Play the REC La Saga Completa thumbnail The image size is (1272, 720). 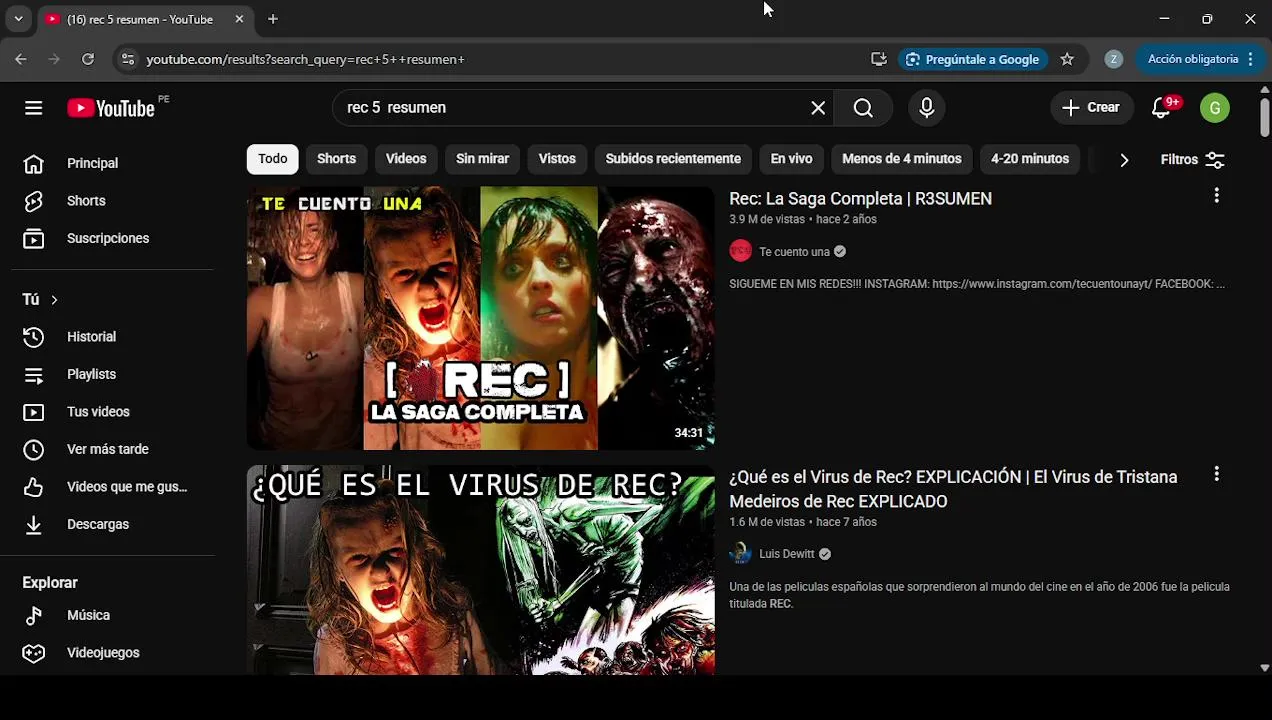point(481,318)
